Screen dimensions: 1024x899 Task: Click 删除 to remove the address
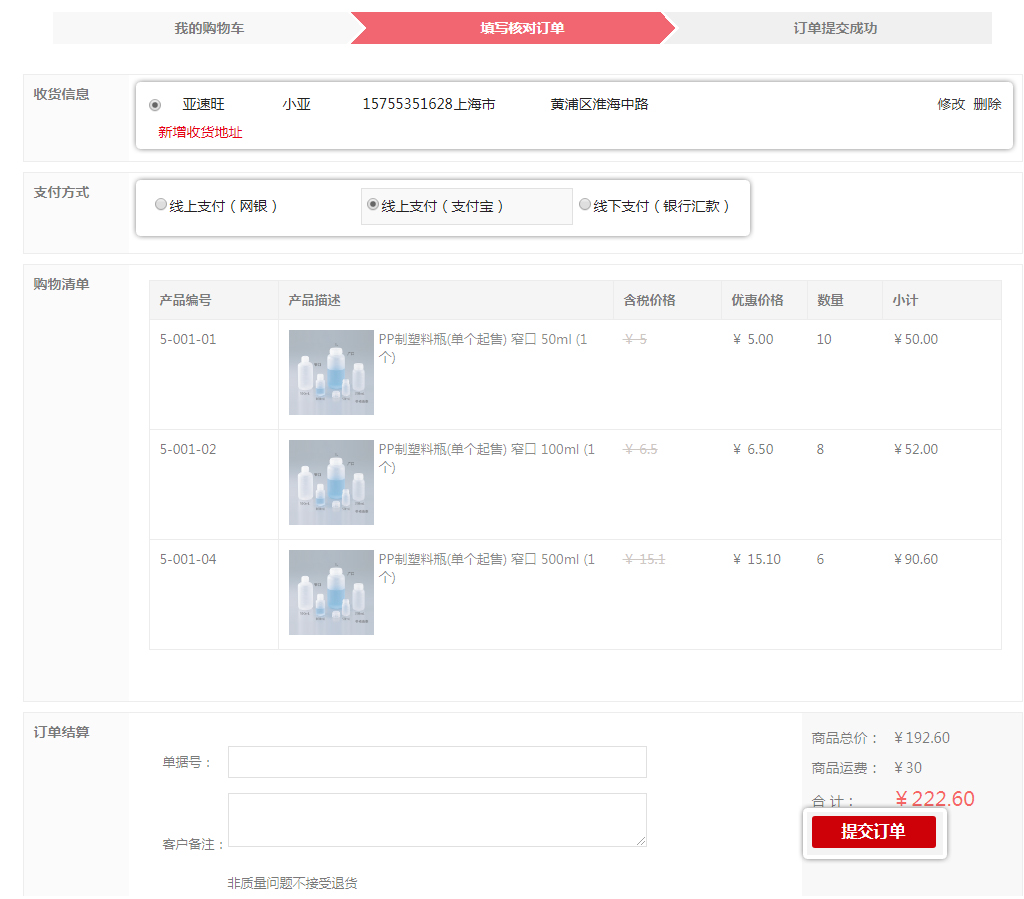[987, 104]
